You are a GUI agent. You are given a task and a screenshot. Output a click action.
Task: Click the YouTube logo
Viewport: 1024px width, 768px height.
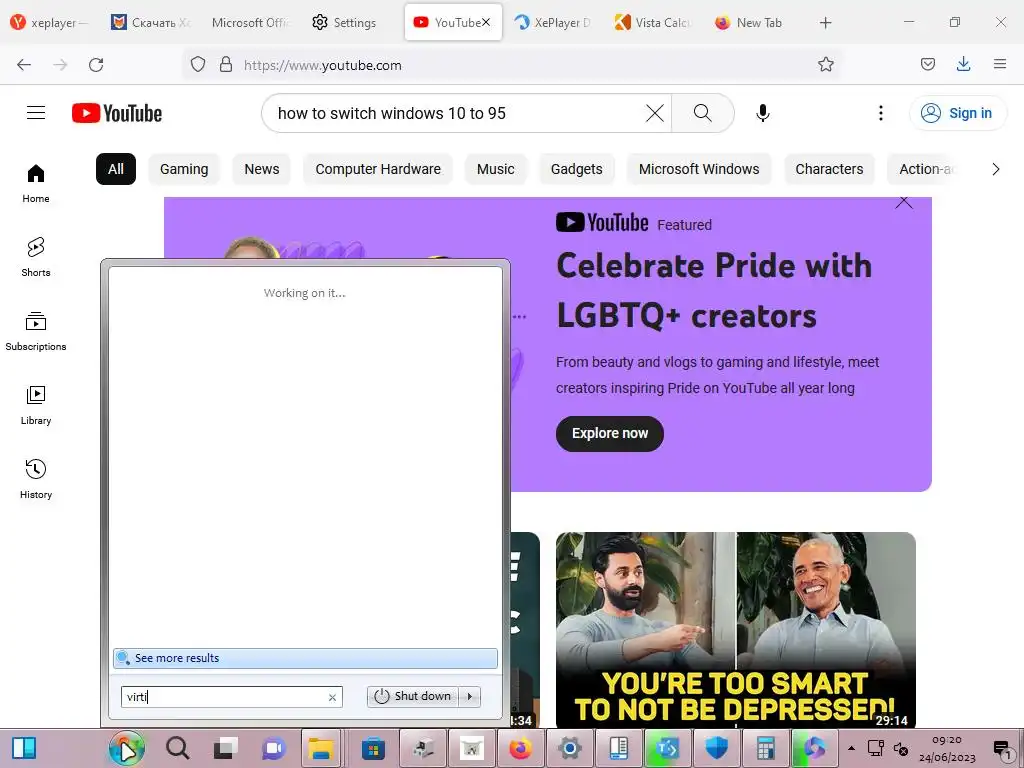(117, 113)
